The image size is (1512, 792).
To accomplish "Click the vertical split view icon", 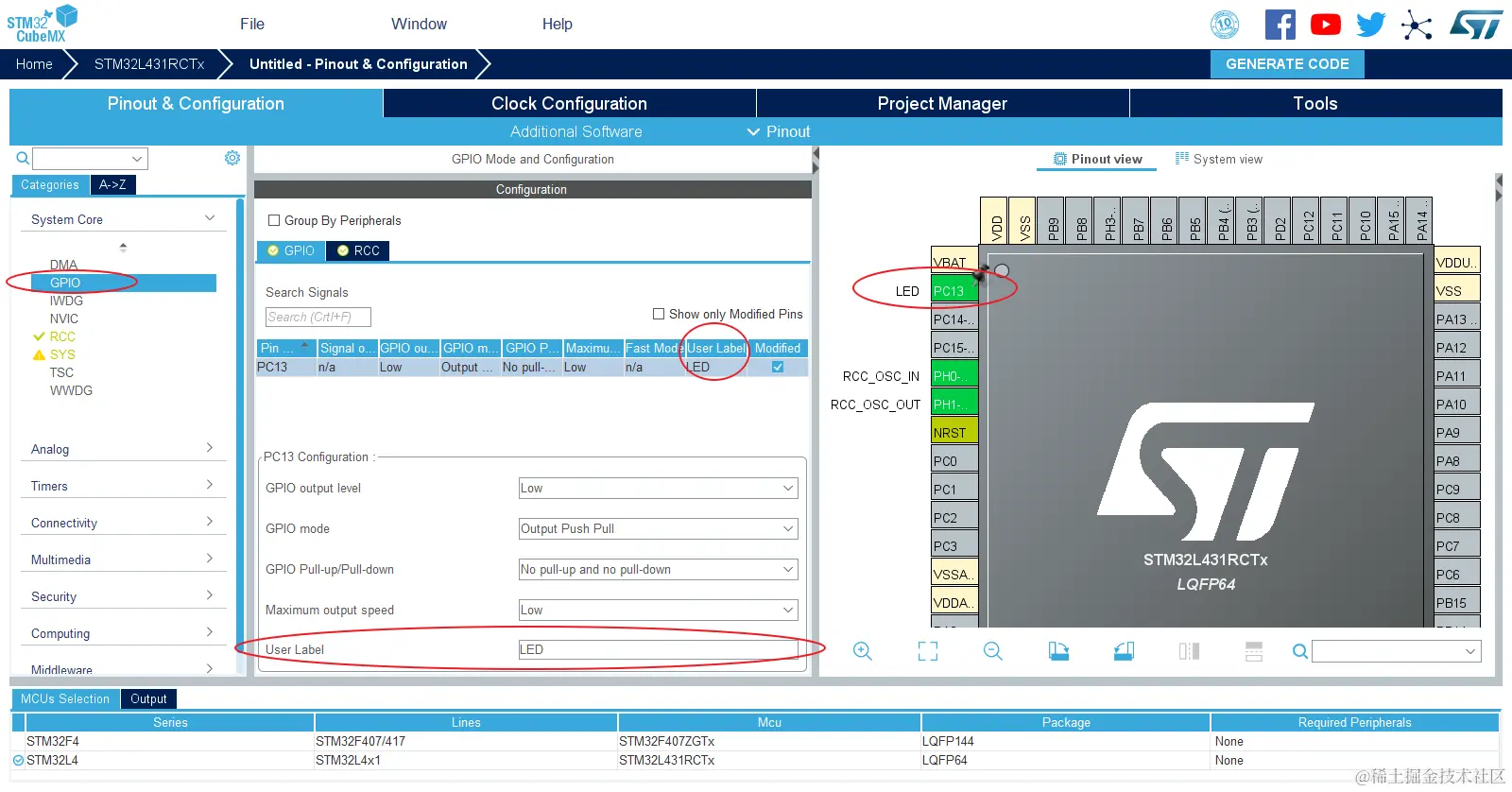I will [1189, 651].
